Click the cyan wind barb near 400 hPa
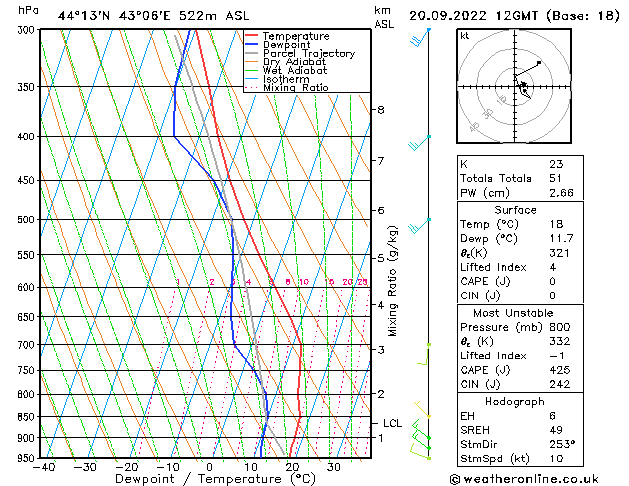The width and height of the screenshot is (629, 486). 418,143
